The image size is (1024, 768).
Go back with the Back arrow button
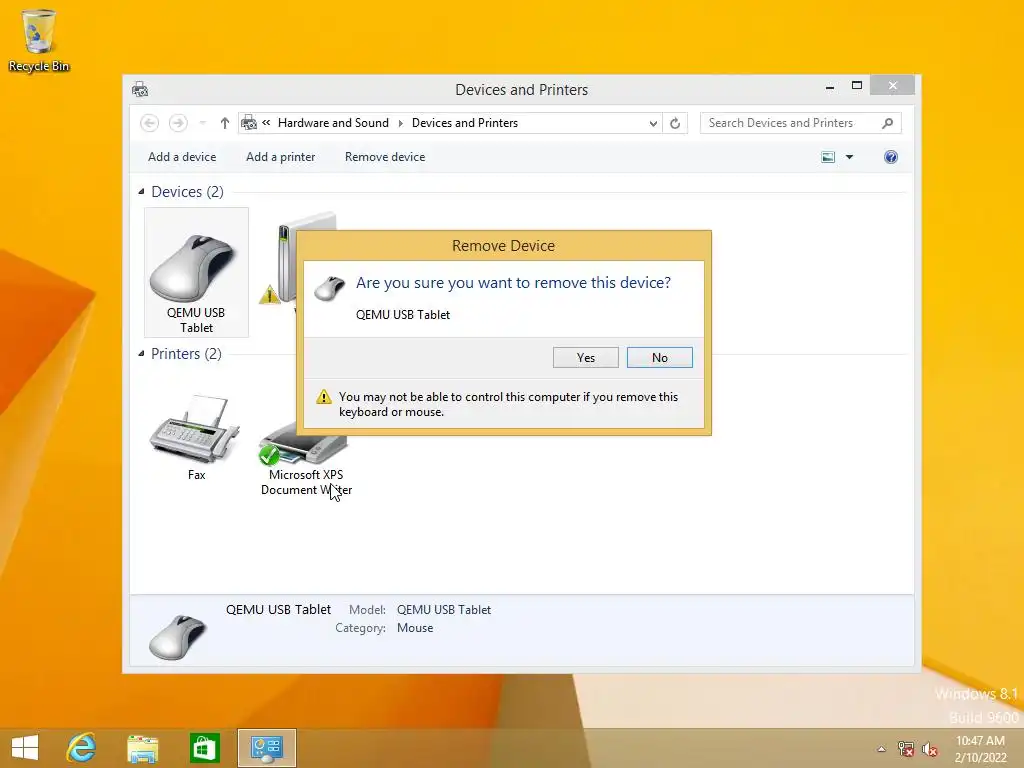pyautogui.click(x=150, y=123)
